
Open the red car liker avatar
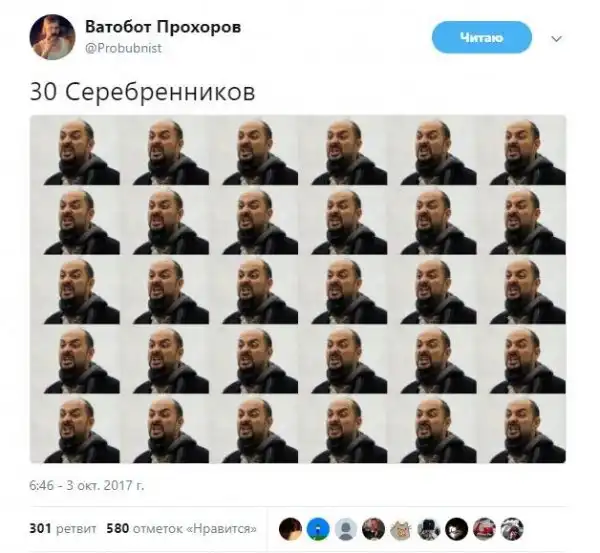484,529
